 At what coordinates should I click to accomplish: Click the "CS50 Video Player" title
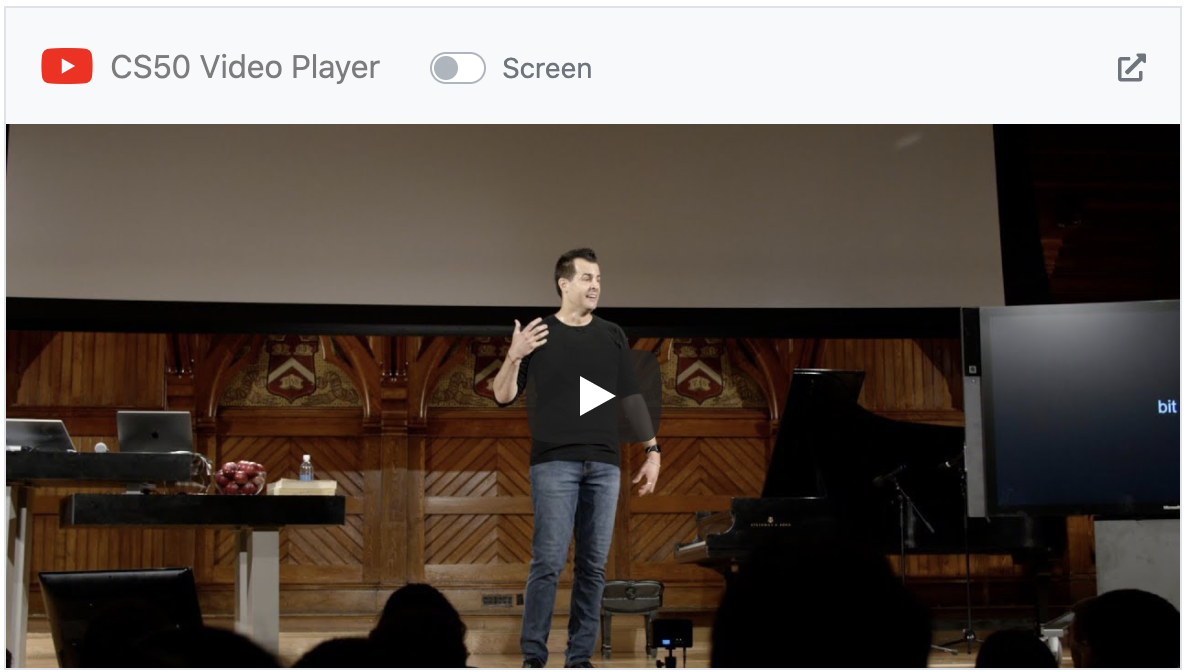pos(245,67)
